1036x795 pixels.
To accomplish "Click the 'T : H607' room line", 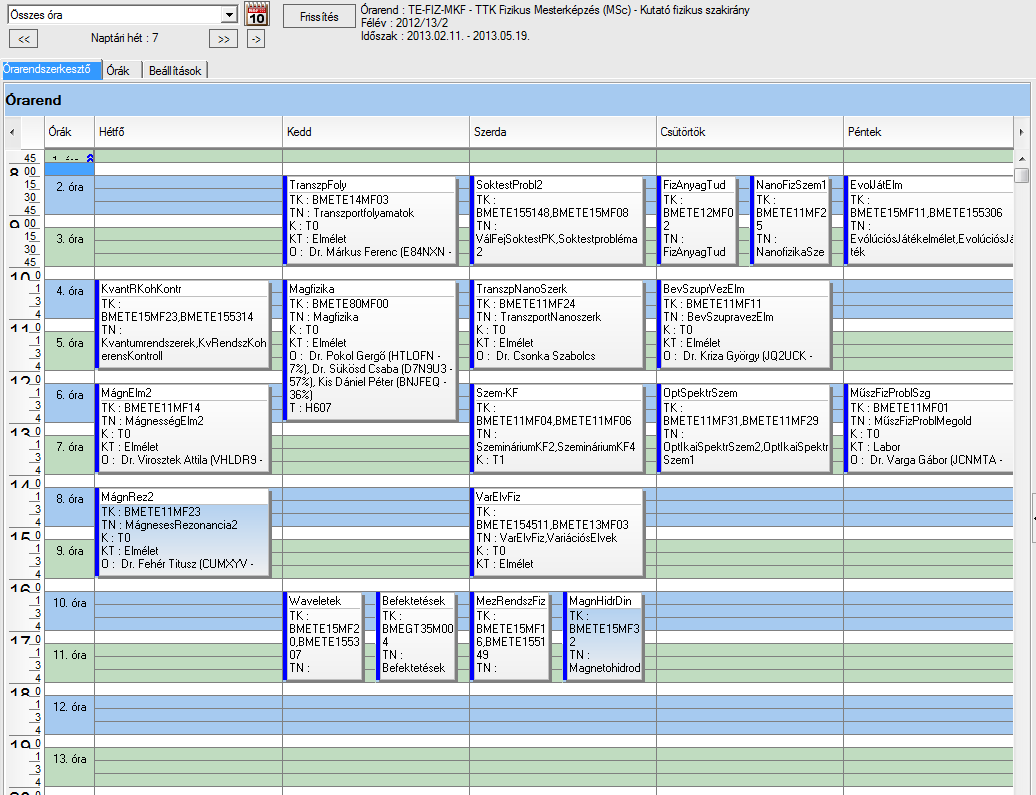I will tap(310, 408).
